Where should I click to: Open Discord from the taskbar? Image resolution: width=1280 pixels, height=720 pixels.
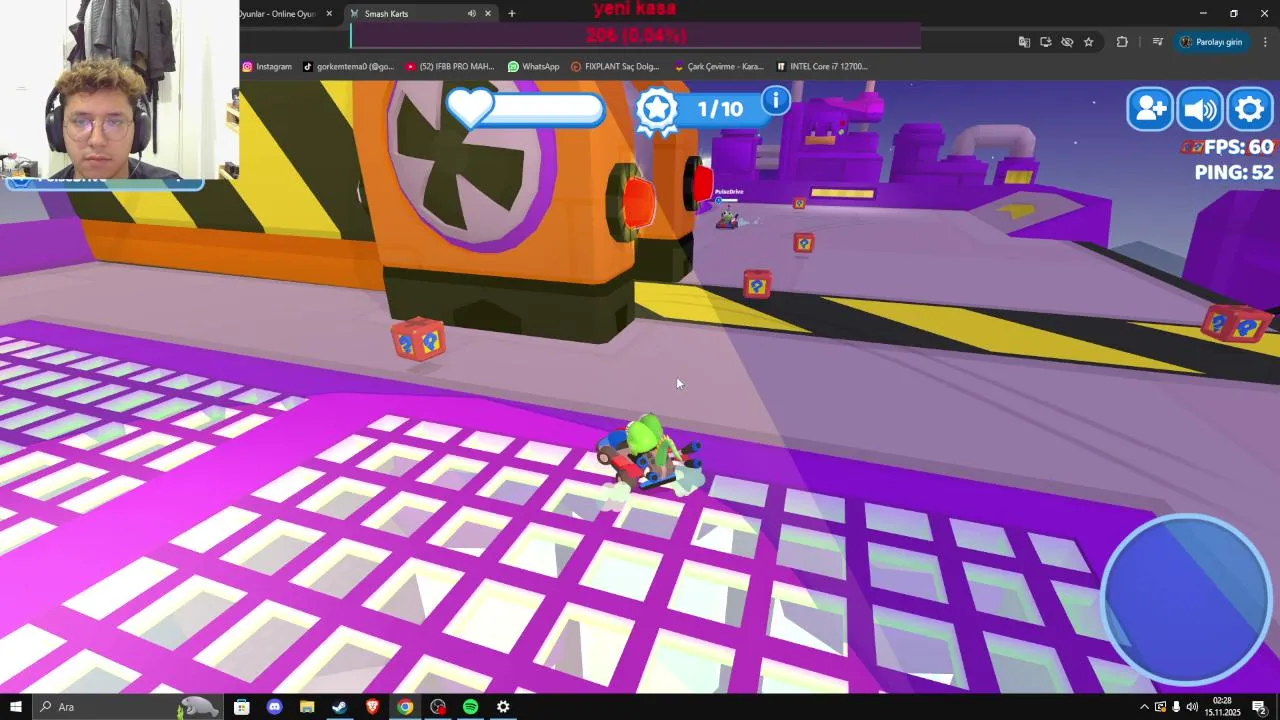(x=274, y=707)
